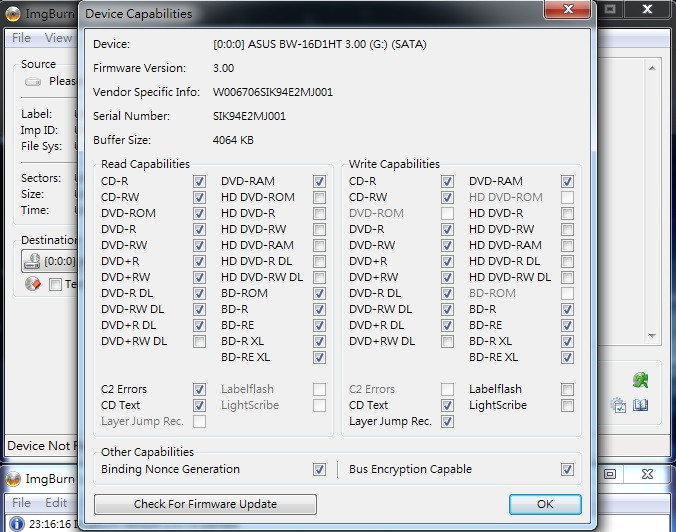Click the gear with checkmark icon

pos(619,405)
